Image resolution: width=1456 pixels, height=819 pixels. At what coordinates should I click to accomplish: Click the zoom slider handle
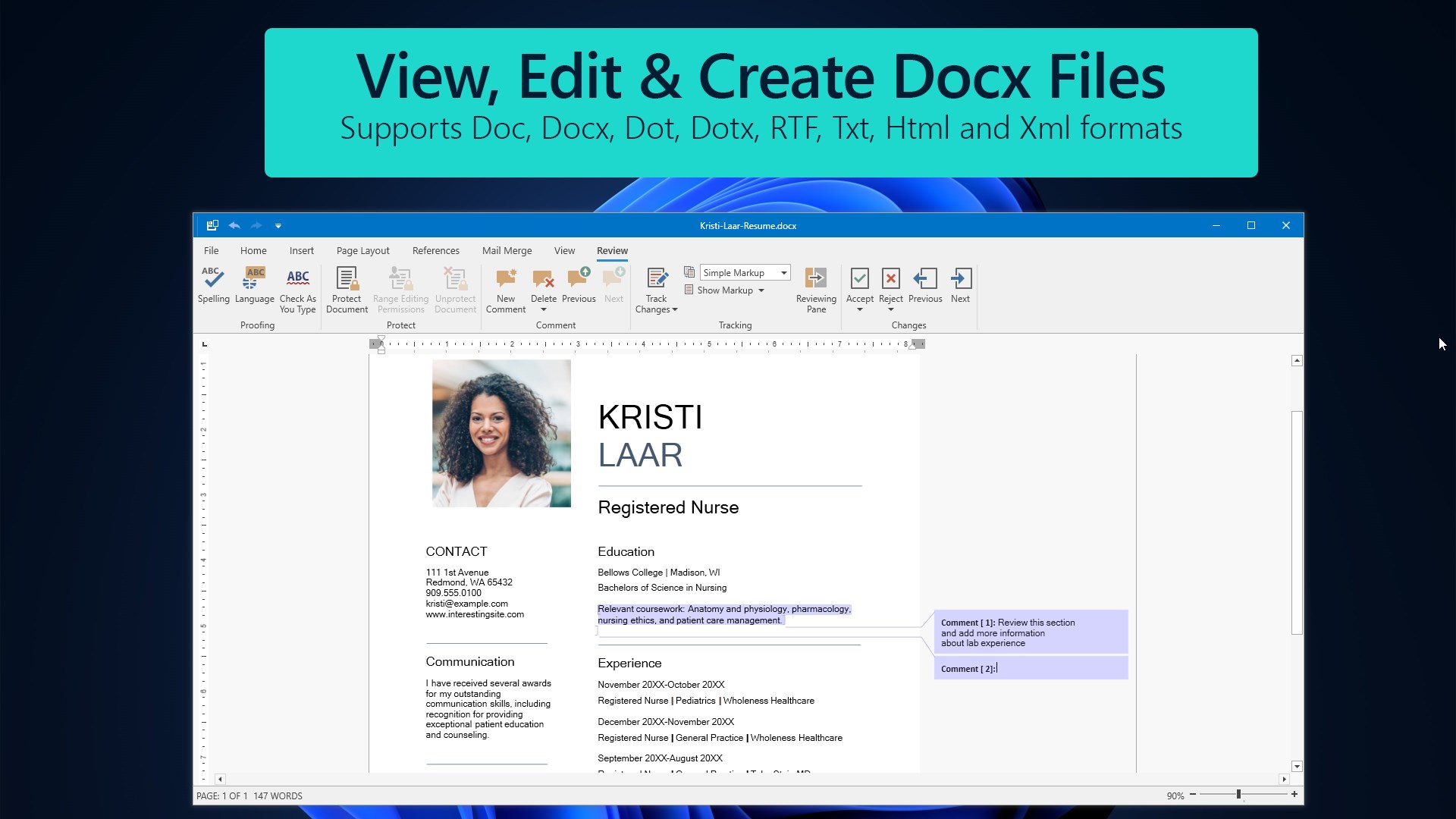[x=1238, y=794]
